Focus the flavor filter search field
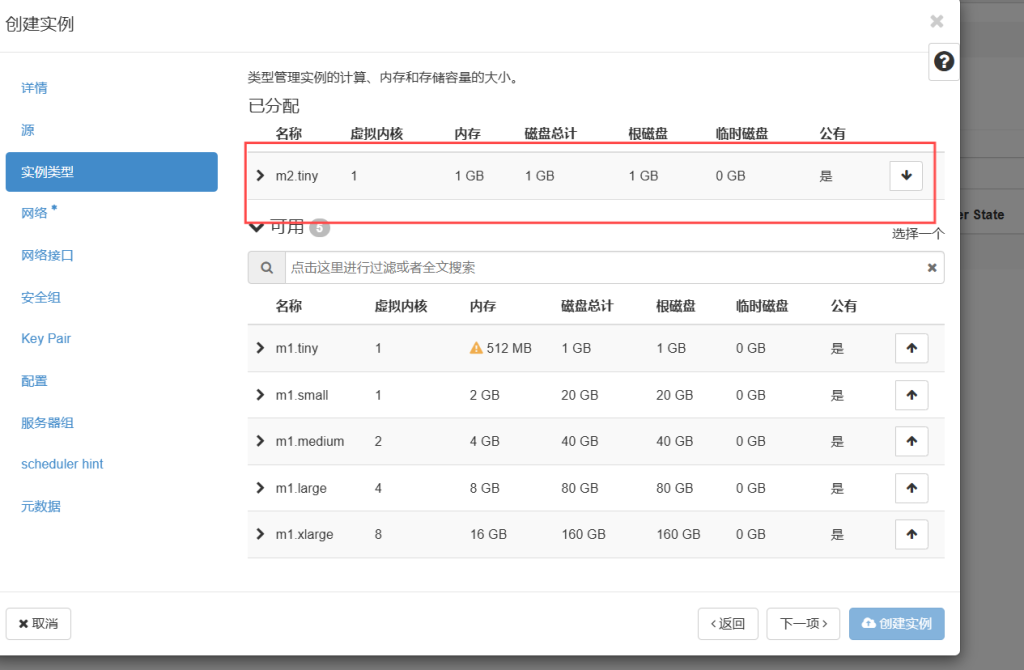Image resolution: width=1024 pixels, height=670 pixels. [600, 268]
